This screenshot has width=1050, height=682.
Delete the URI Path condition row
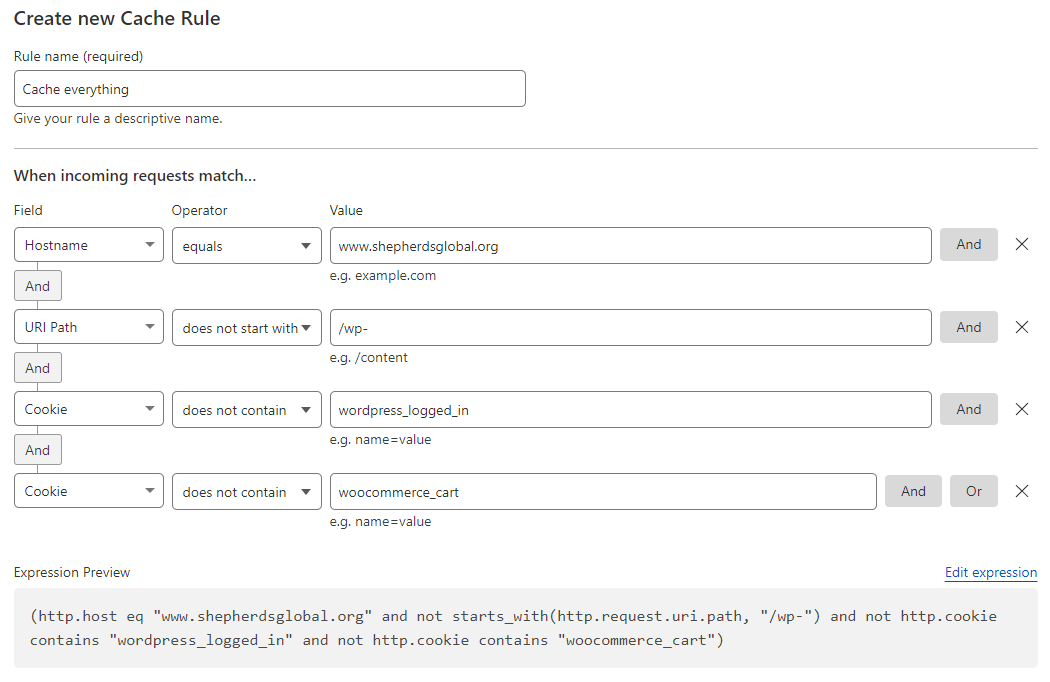pyautogui.click(x=1022, y=327)
